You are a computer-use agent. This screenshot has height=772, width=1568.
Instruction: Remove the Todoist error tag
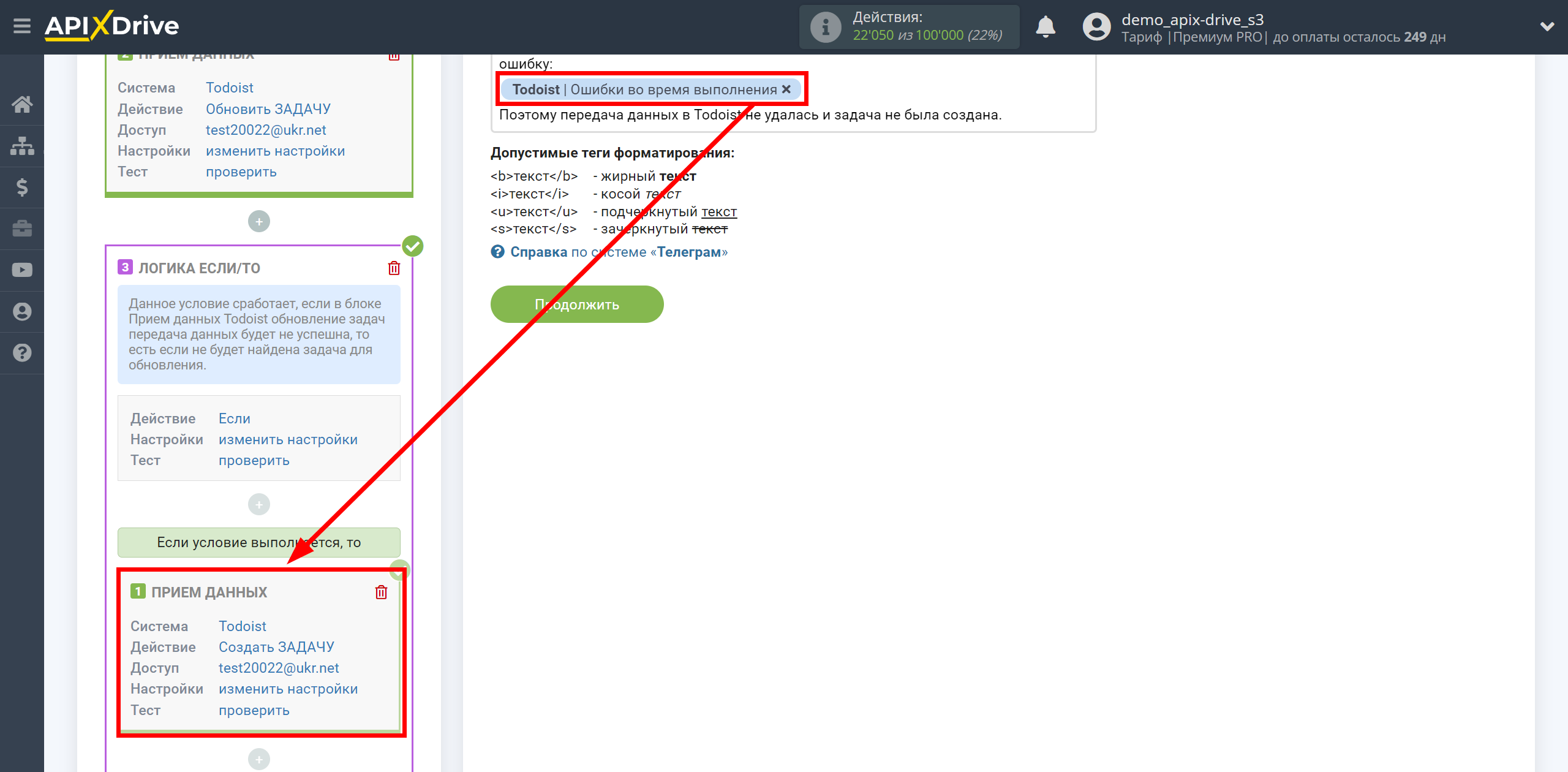786,89
